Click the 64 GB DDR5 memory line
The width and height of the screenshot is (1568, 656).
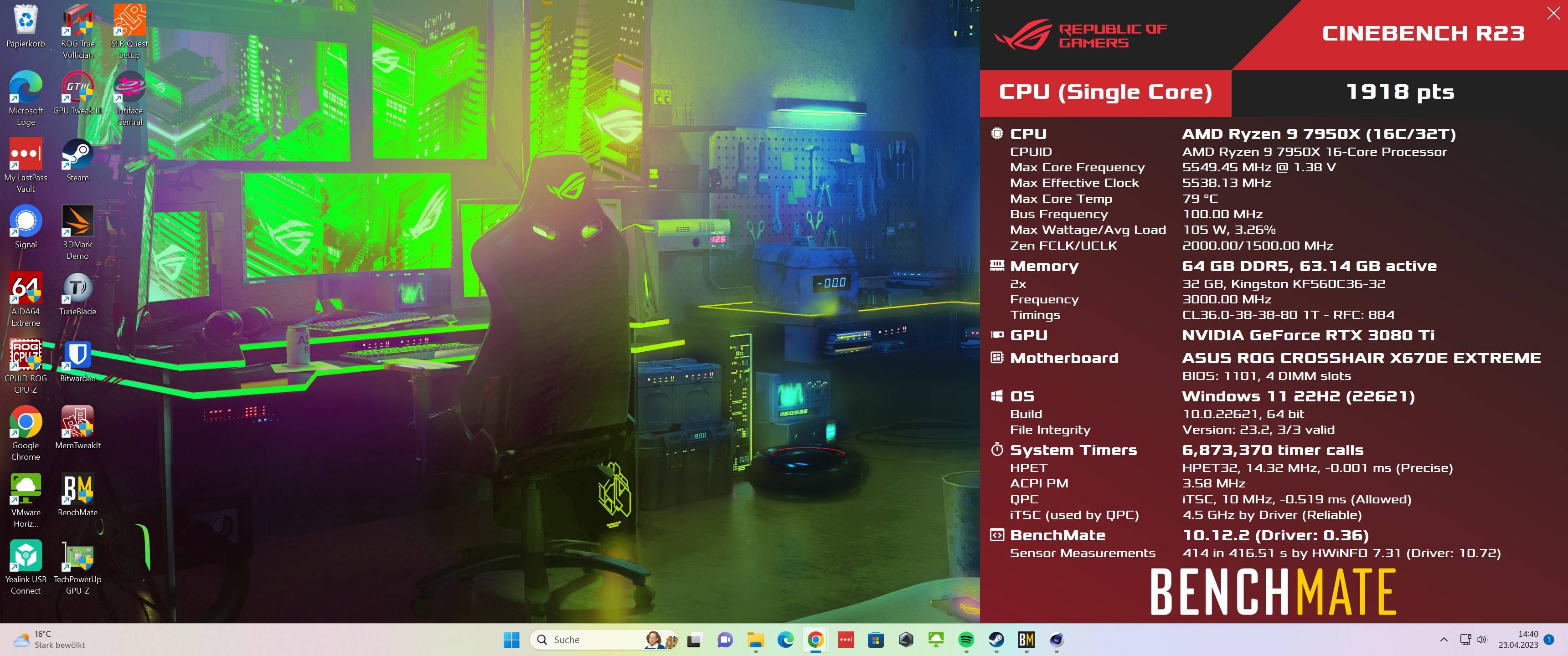pyautogui.click(x=1309, y=266)
